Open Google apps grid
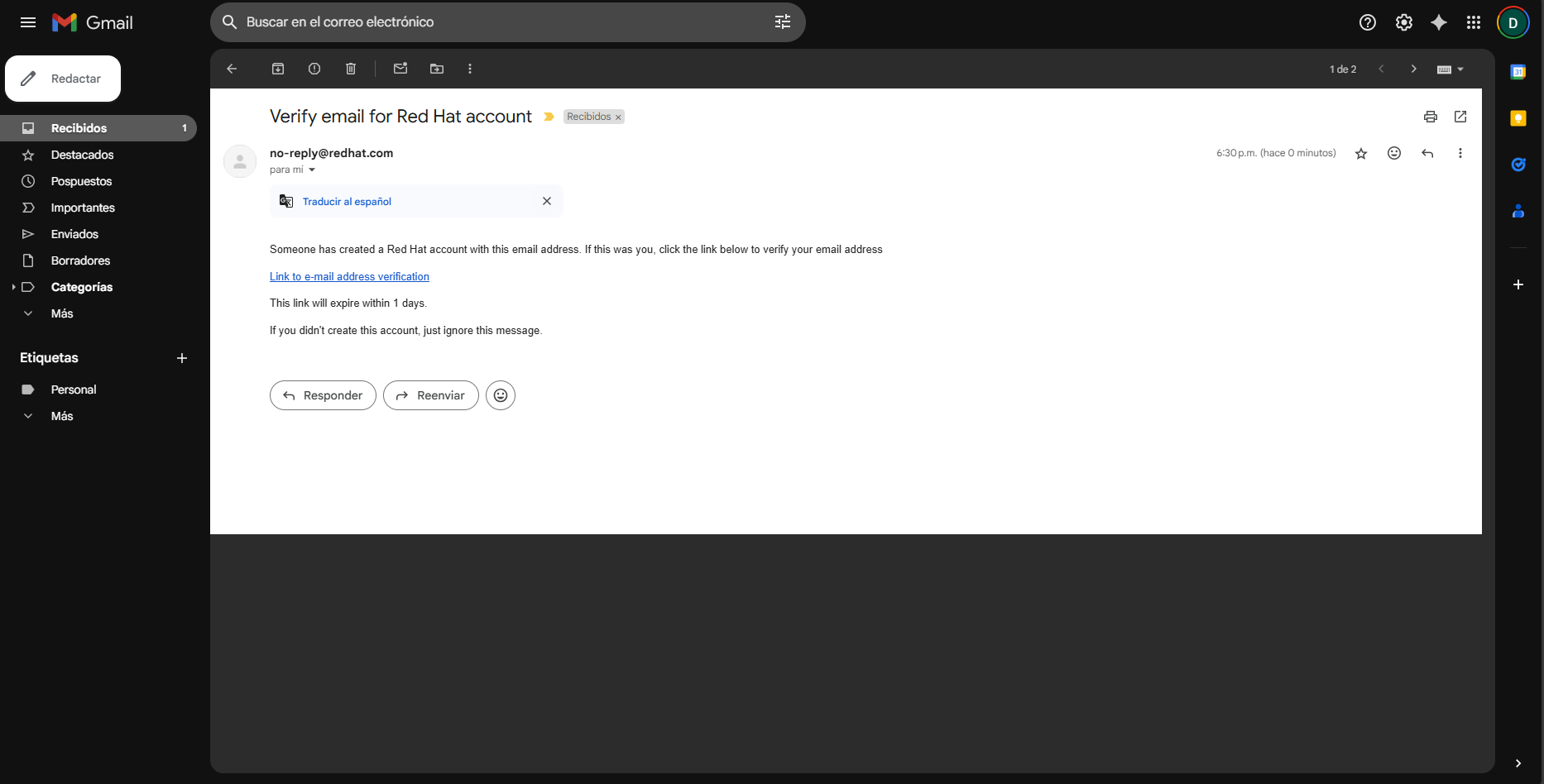Viewport: 1544px width, 784px height. click(x=1474, y=22)
